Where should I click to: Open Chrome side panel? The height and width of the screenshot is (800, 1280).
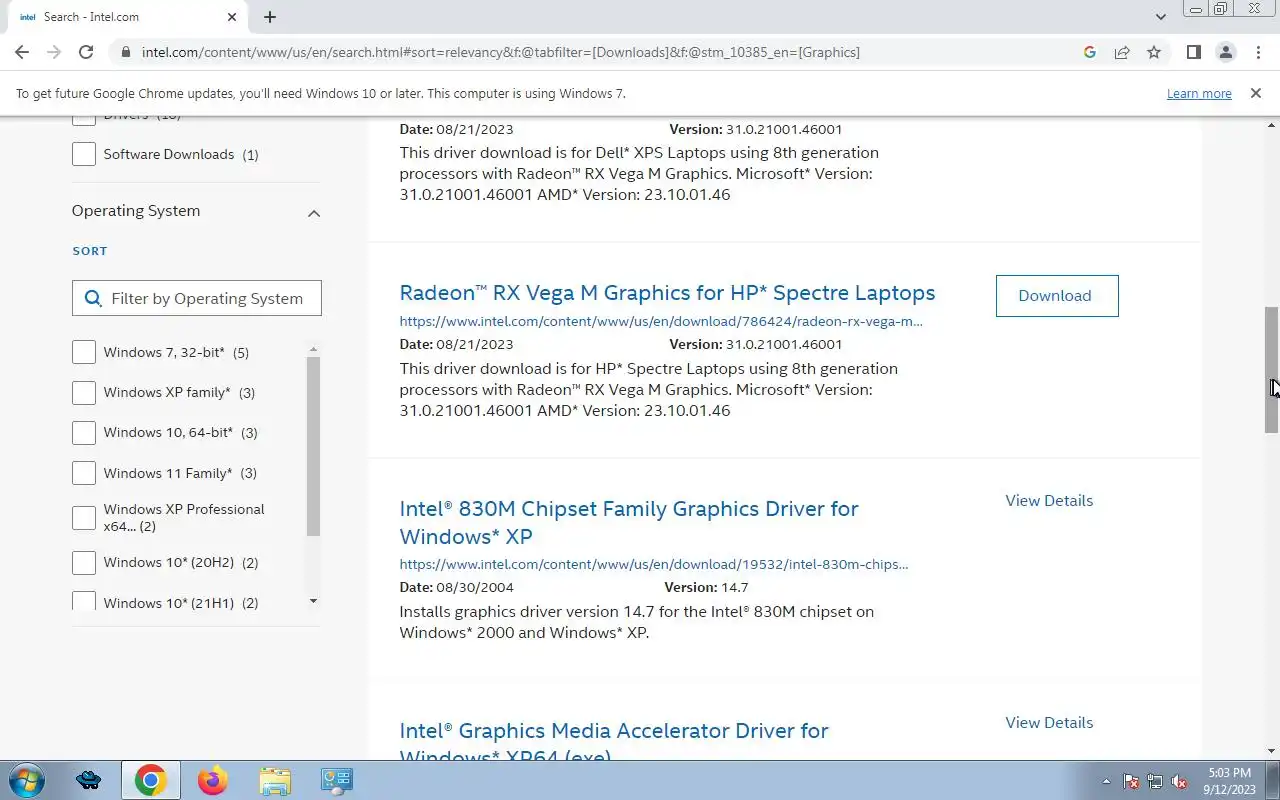coord(1193,52)
